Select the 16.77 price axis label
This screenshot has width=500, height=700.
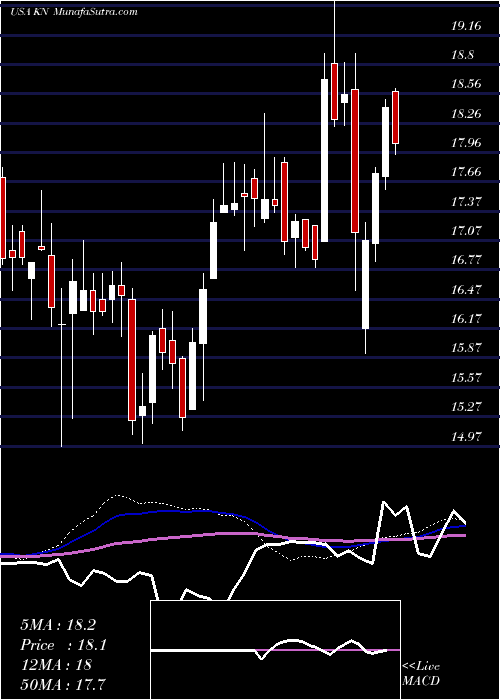tap(466, 260)
